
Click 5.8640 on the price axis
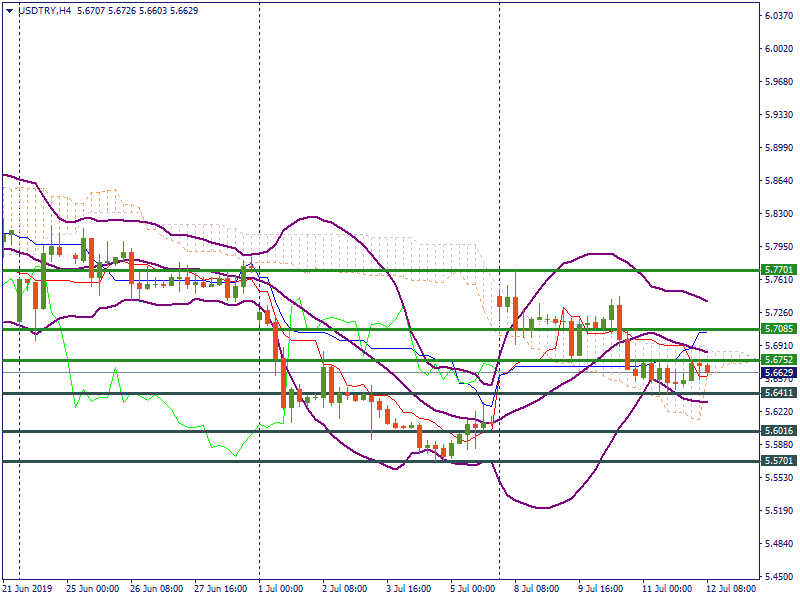point(778,181)
